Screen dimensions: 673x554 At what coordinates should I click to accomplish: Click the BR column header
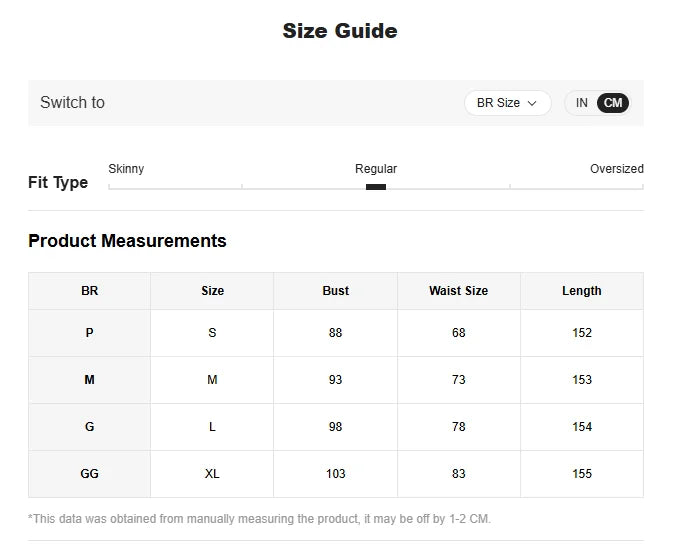89,291
